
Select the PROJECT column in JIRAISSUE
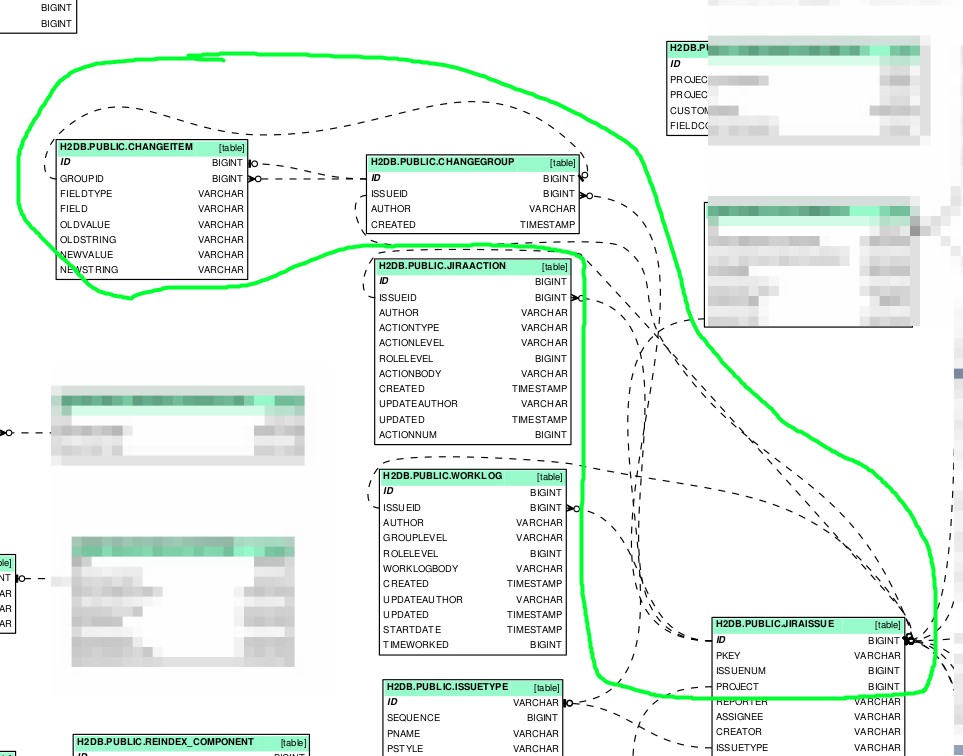808,687
